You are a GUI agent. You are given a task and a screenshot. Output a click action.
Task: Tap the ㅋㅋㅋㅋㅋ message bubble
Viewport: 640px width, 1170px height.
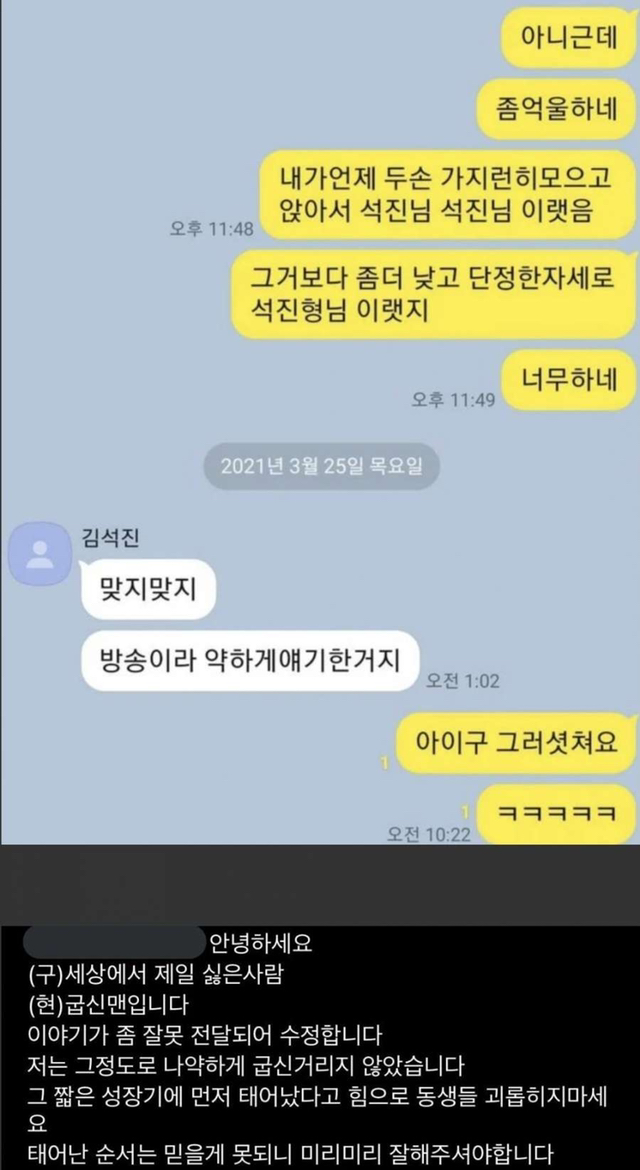pyautogui.click(x=556, y=813)
